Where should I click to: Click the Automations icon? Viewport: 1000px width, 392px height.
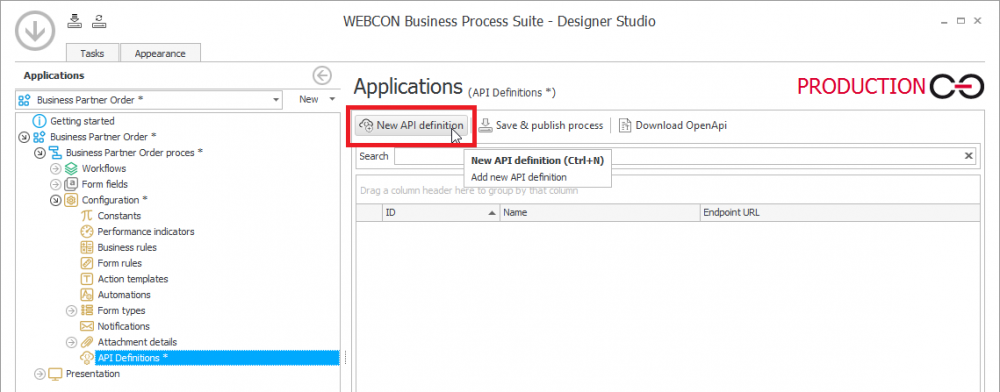pos(87,294)
